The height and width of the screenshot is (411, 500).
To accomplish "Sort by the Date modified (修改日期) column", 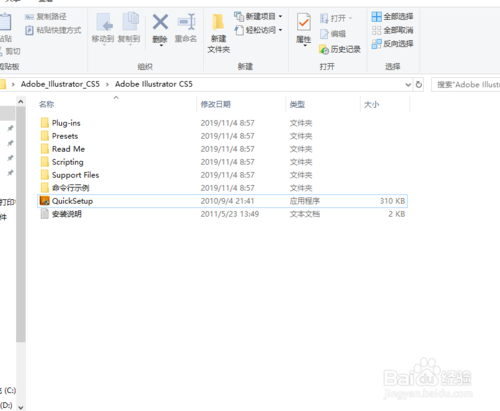I will coord(216,104).
